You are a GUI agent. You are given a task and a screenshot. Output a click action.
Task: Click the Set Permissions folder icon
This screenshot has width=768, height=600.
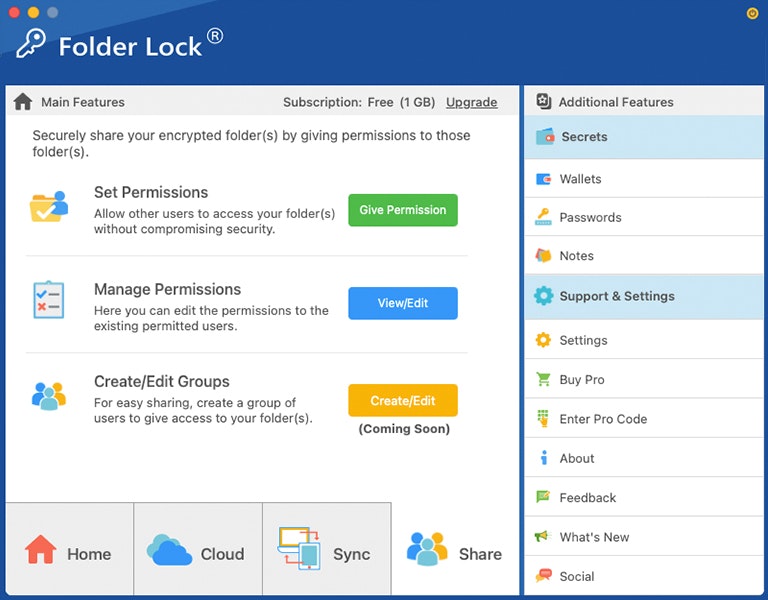pos(48,206)
